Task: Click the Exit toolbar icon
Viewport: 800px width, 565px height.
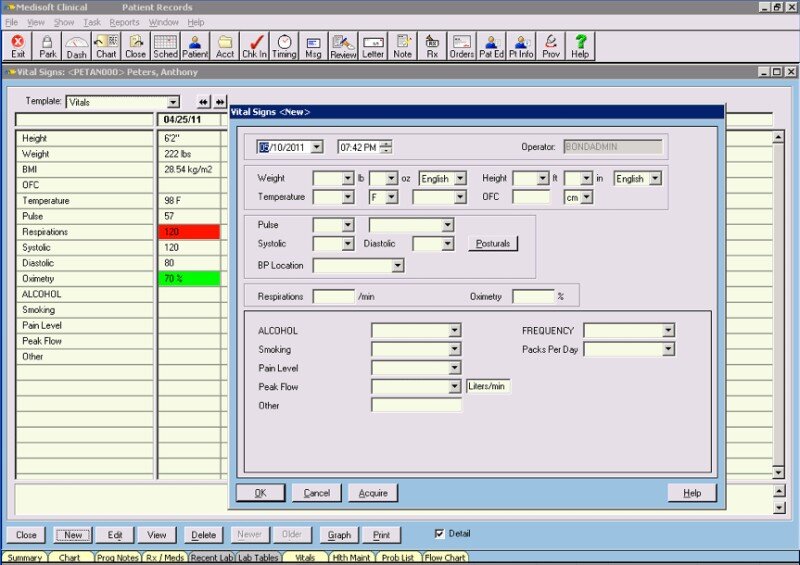Action: click(x=17, y=46)
